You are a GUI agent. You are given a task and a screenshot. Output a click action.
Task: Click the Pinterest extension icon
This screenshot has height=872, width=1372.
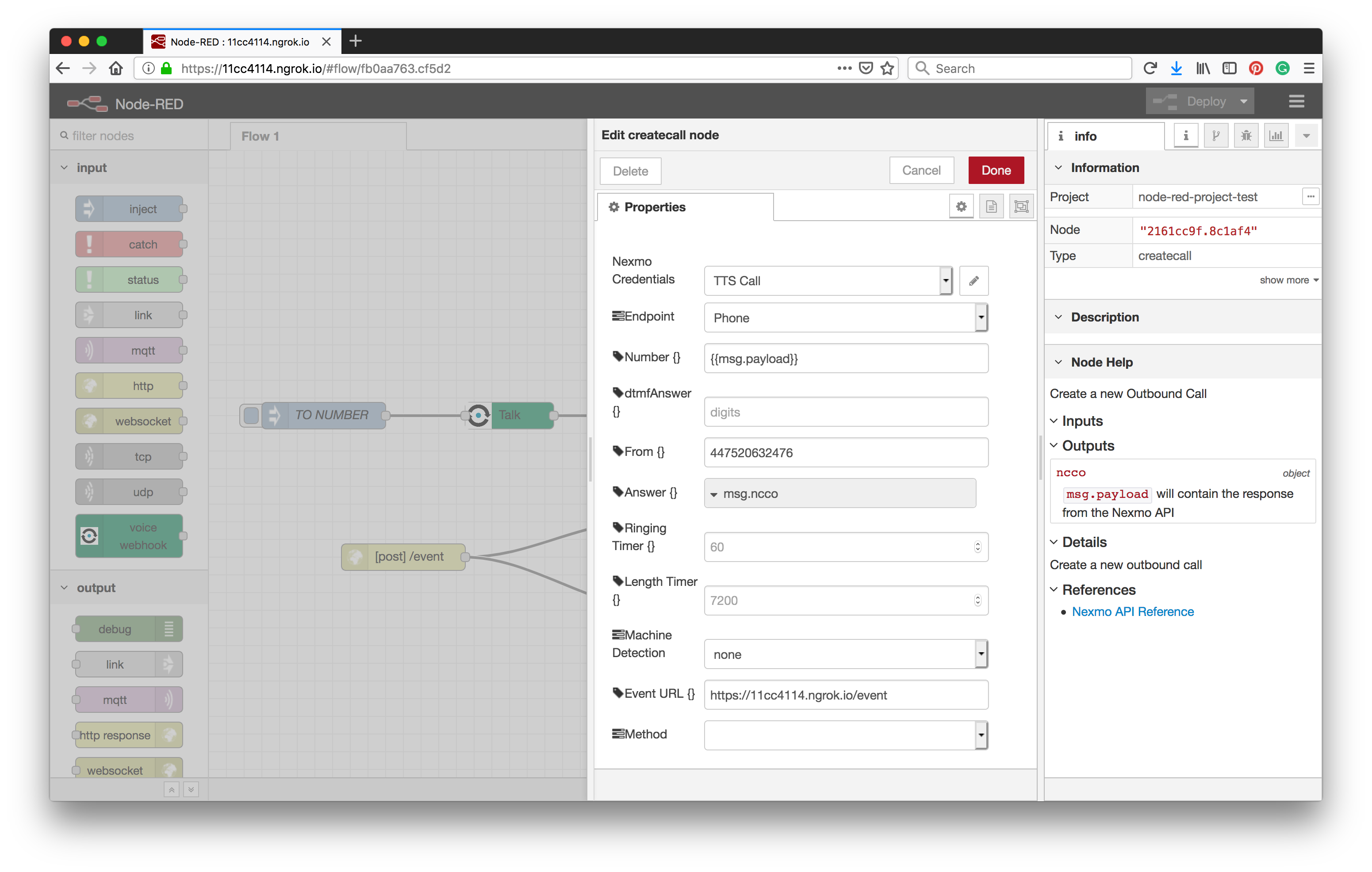(x=1256, y=69)
